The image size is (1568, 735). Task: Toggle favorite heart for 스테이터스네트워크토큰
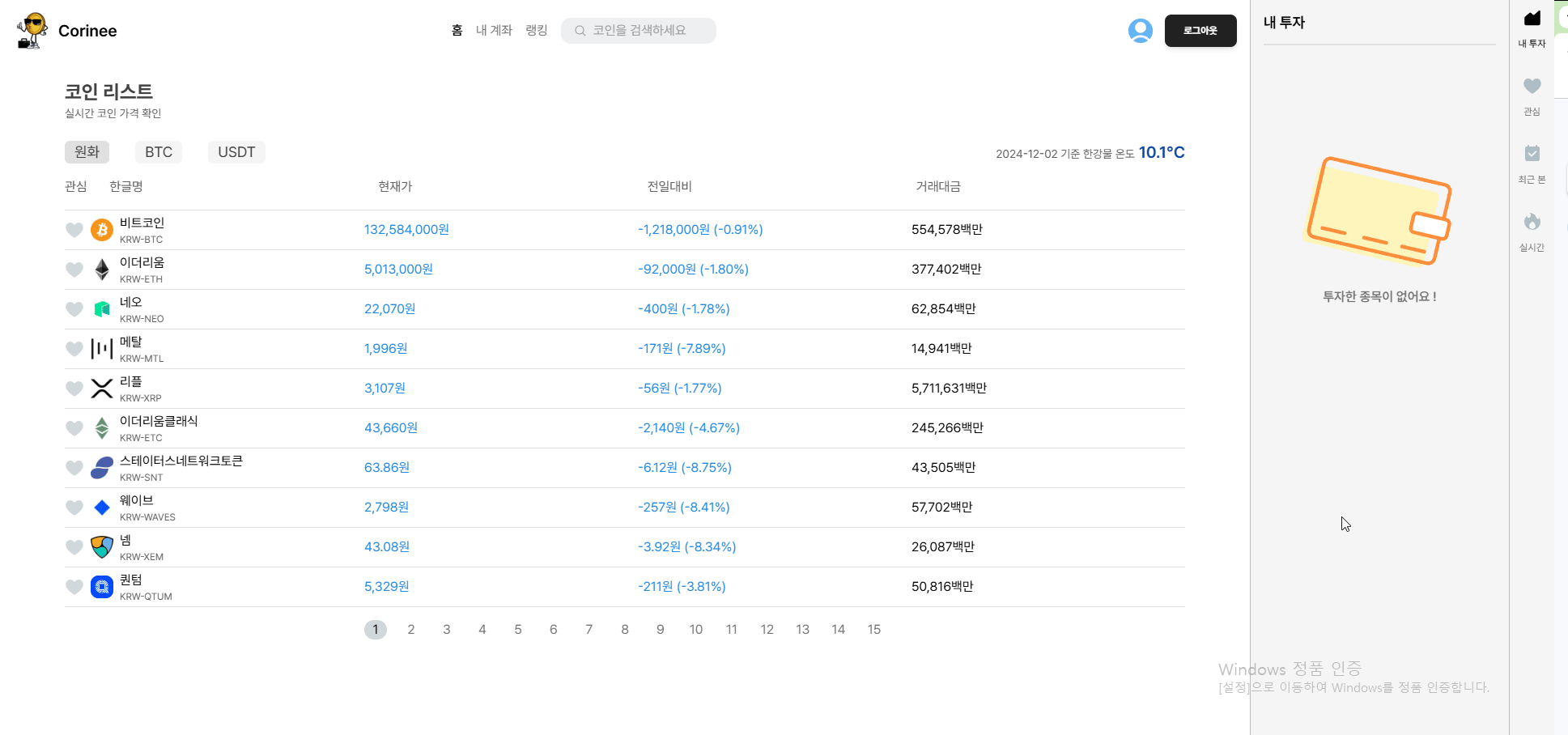click(74, 468)
